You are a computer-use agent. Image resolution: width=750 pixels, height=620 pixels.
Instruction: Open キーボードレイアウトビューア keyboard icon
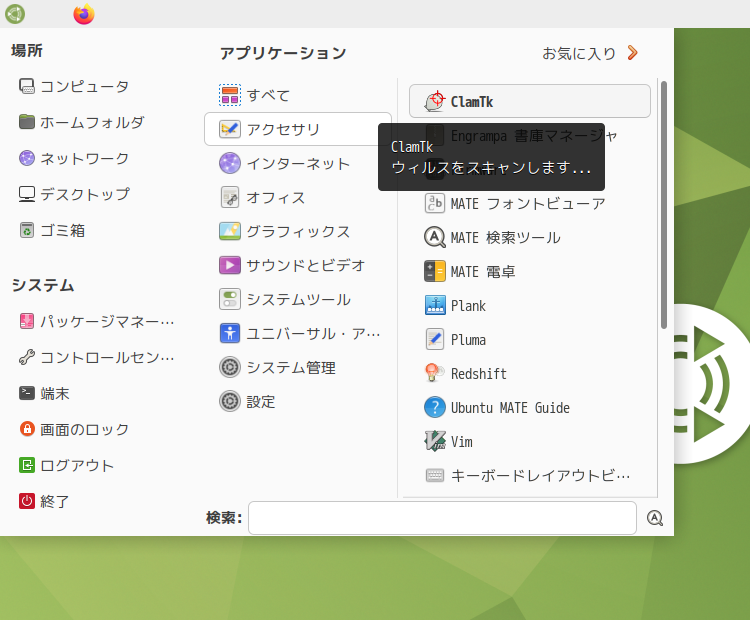435,475
